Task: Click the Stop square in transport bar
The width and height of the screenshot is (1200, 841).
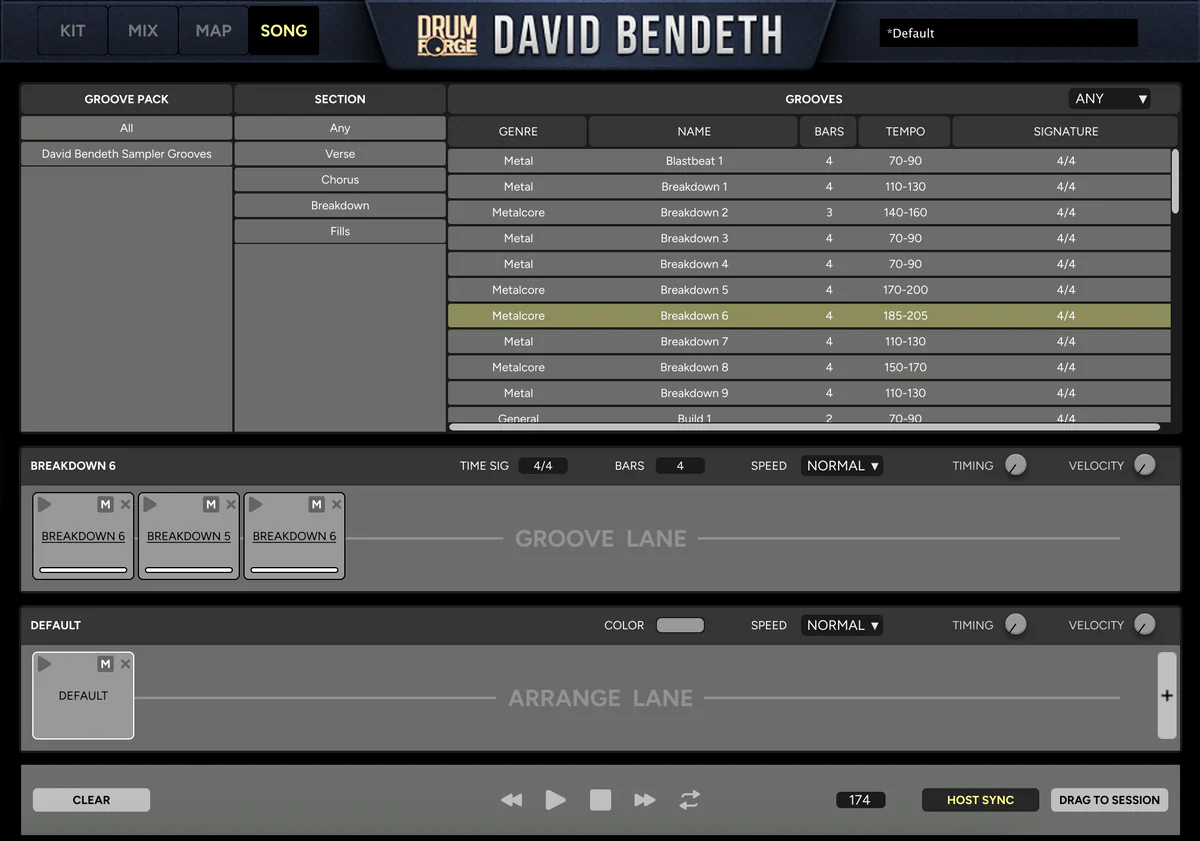Action: point(600,800)
